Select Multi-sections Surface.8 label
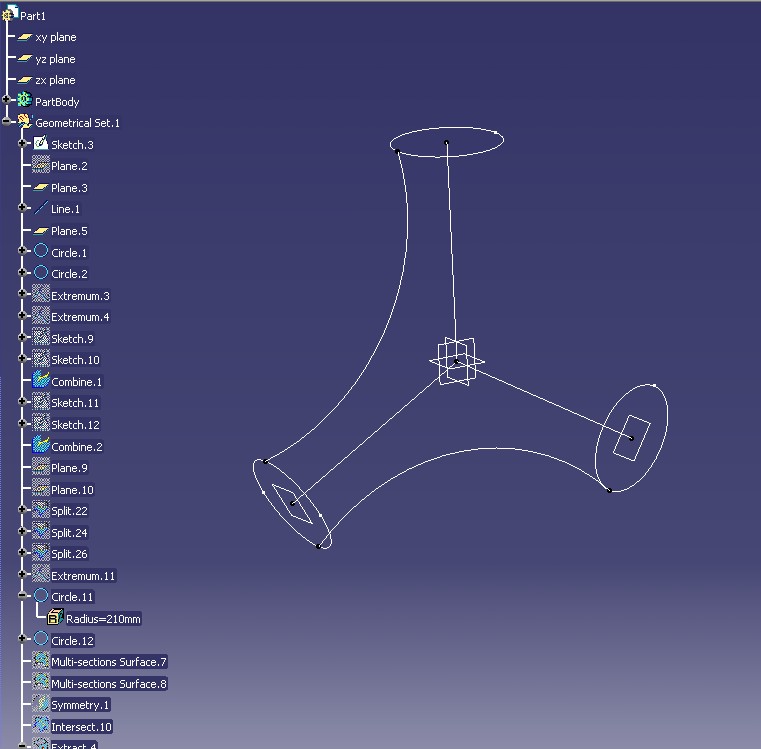This screenshot has height=749, width=761. (x=109, y=683)
